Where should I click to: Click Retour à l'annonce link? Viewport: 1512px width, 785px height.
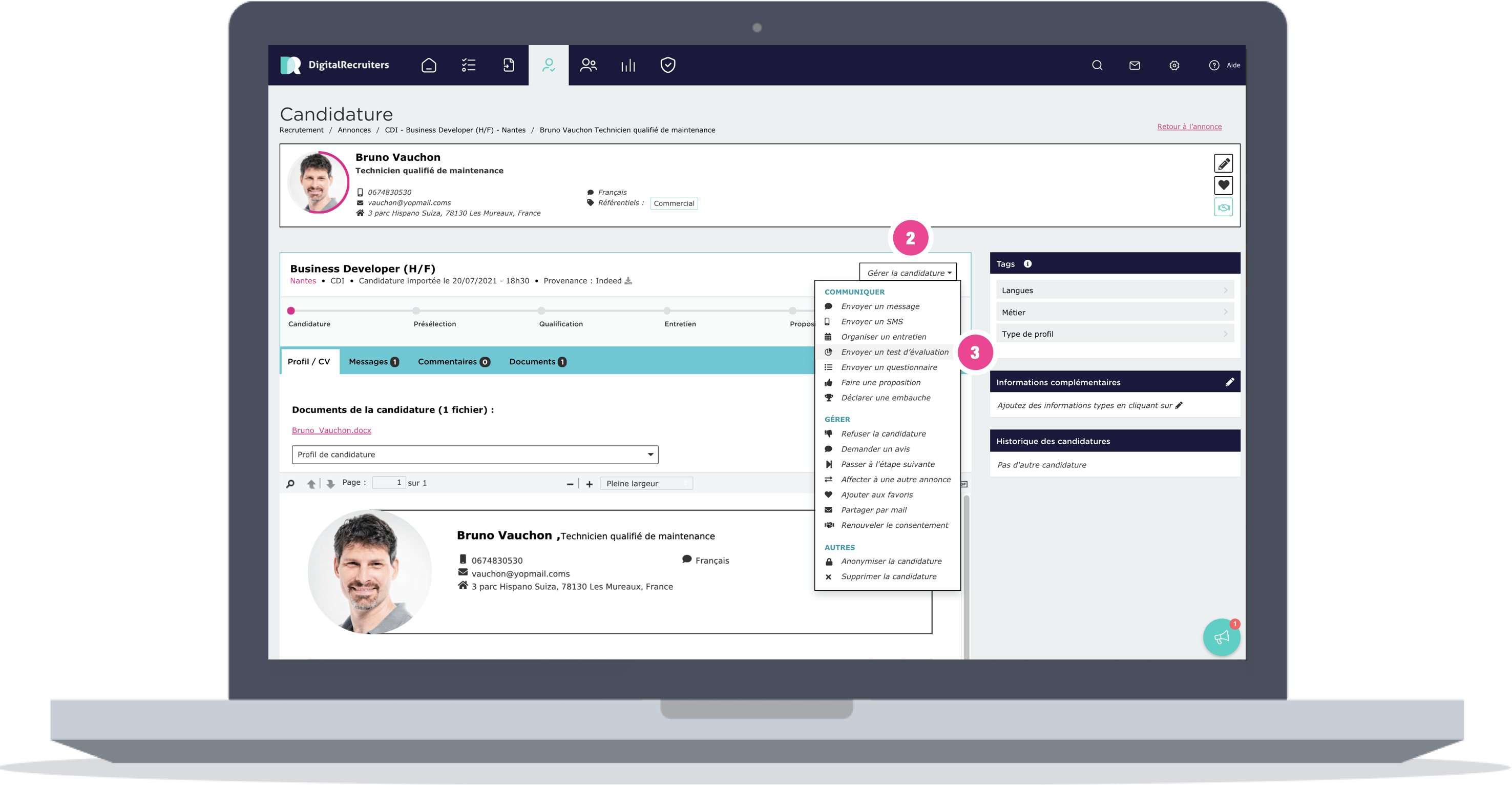point(1189,126)
